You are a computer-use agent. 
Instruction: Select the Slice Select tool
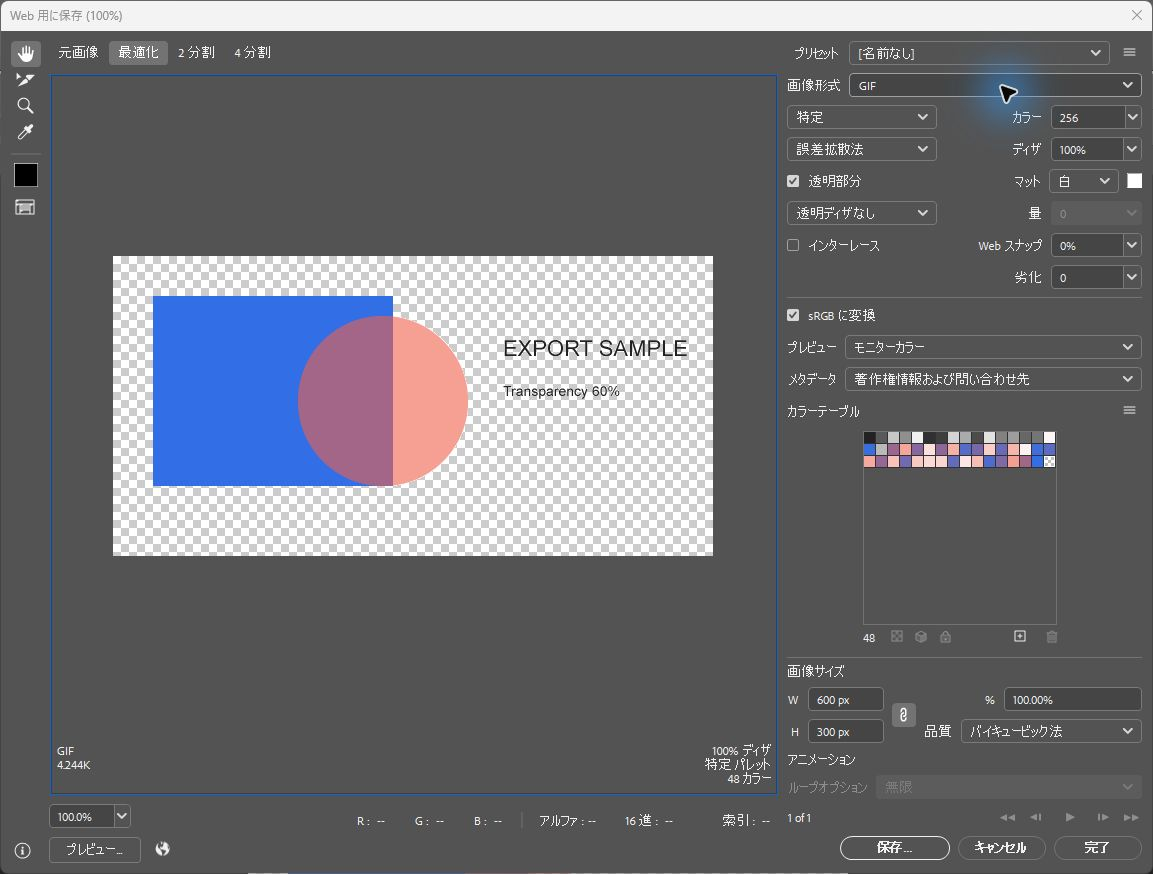pos(26,79)
